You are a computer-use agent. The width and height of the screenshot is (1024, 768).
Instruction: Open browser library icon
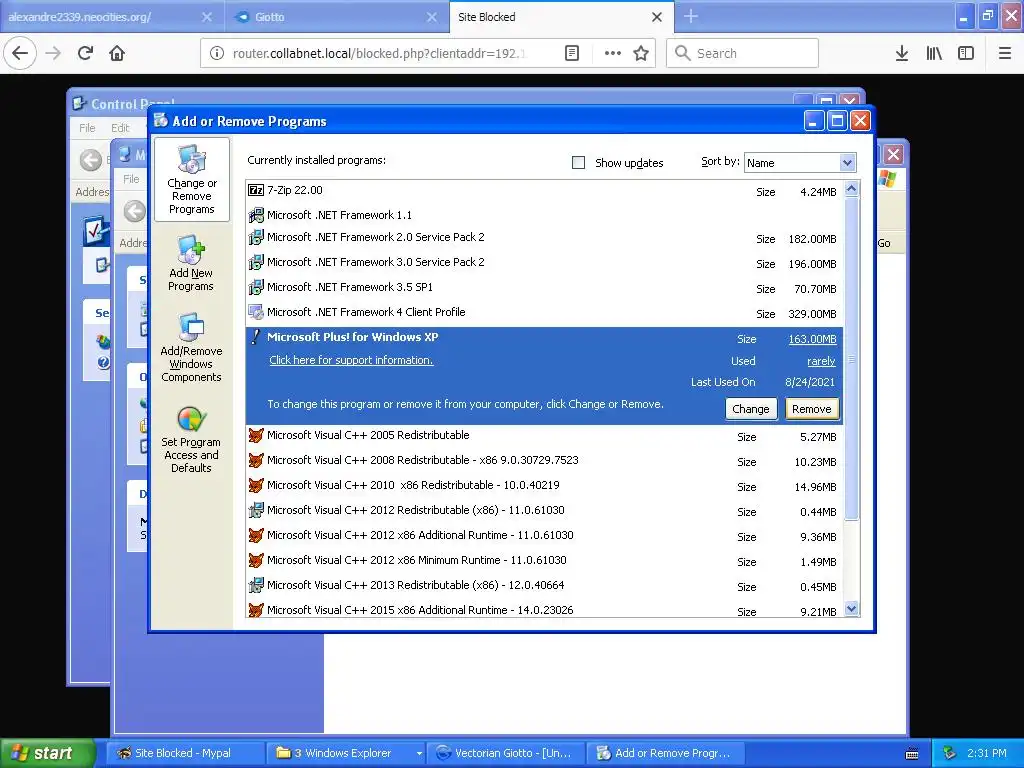[934, 53]
